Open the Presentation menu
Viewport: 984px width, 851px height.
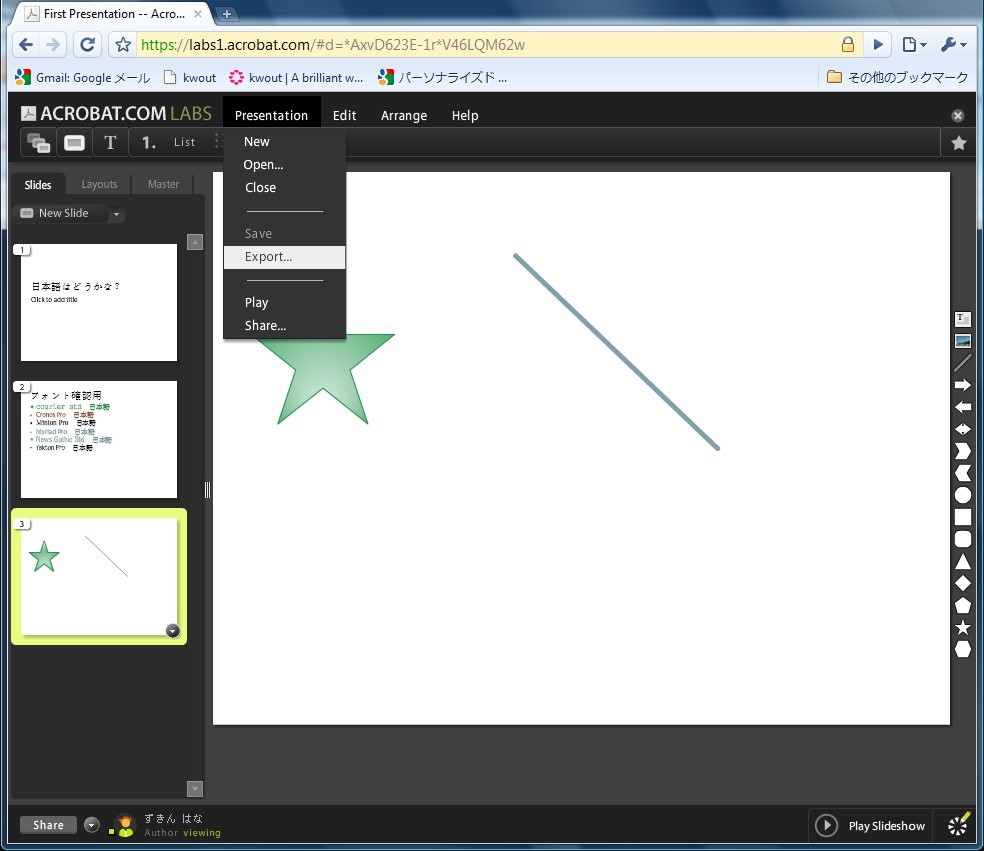(x=271, y=115)
